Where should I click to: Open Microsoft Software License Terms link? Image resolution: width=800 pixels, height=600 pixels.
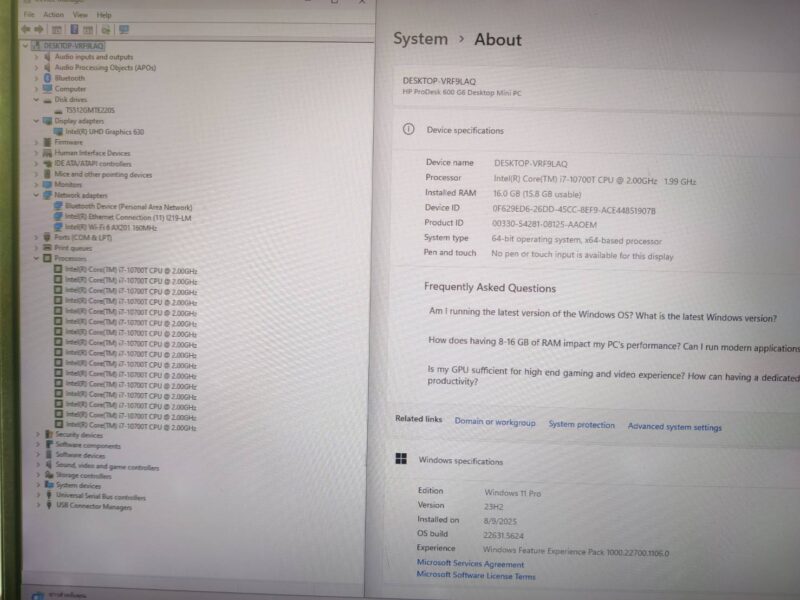[x=476, y=576]
